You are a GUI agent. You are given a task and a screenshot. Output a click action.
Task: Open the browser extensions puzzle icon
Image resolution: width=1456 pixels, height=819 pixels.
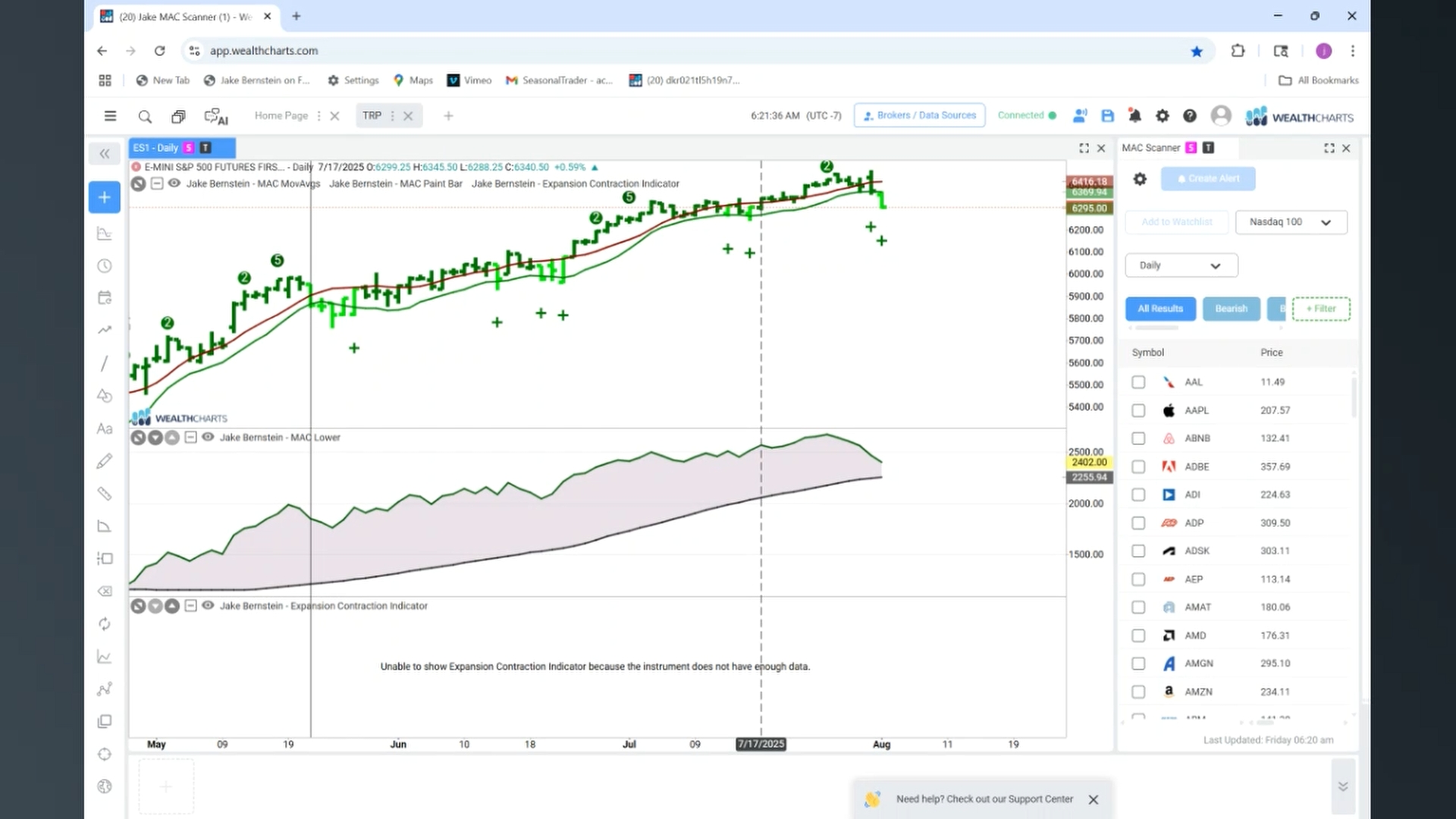pyautogui.click(x=1238, y=51)
